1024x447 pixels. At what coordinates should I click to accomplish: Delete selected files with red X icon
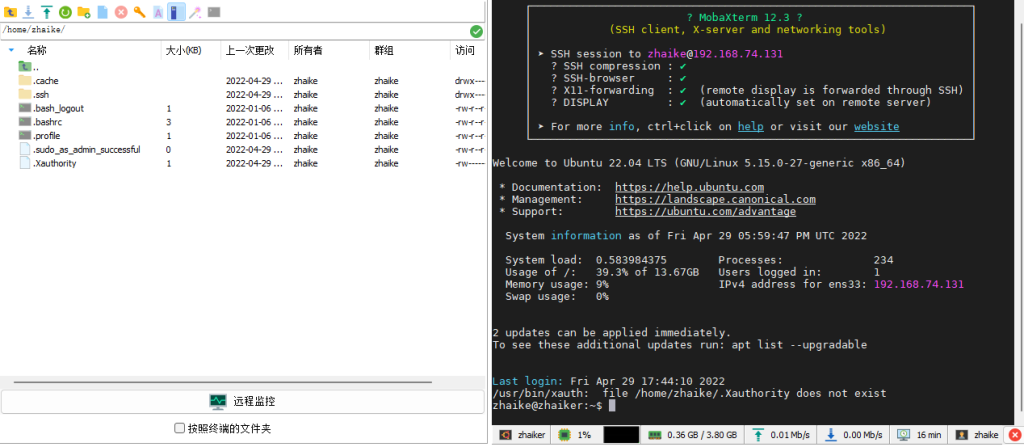click(121, 12)
